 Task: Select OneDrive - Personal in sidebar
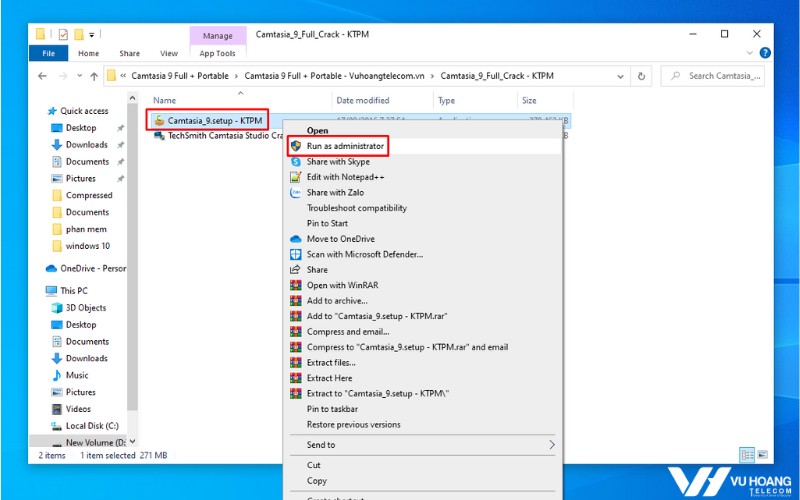93,268
